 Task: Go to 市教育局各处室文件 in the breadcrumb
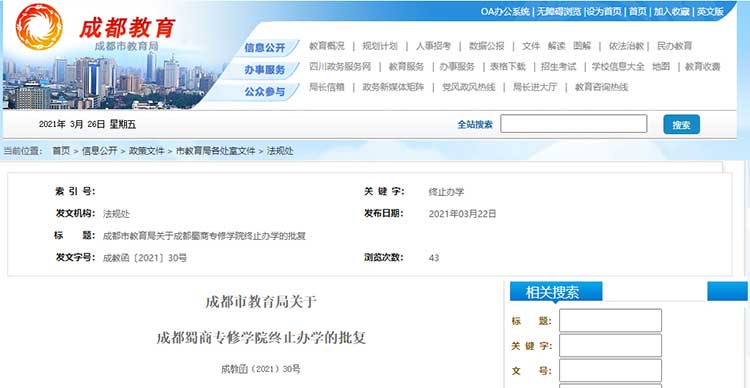216,151
